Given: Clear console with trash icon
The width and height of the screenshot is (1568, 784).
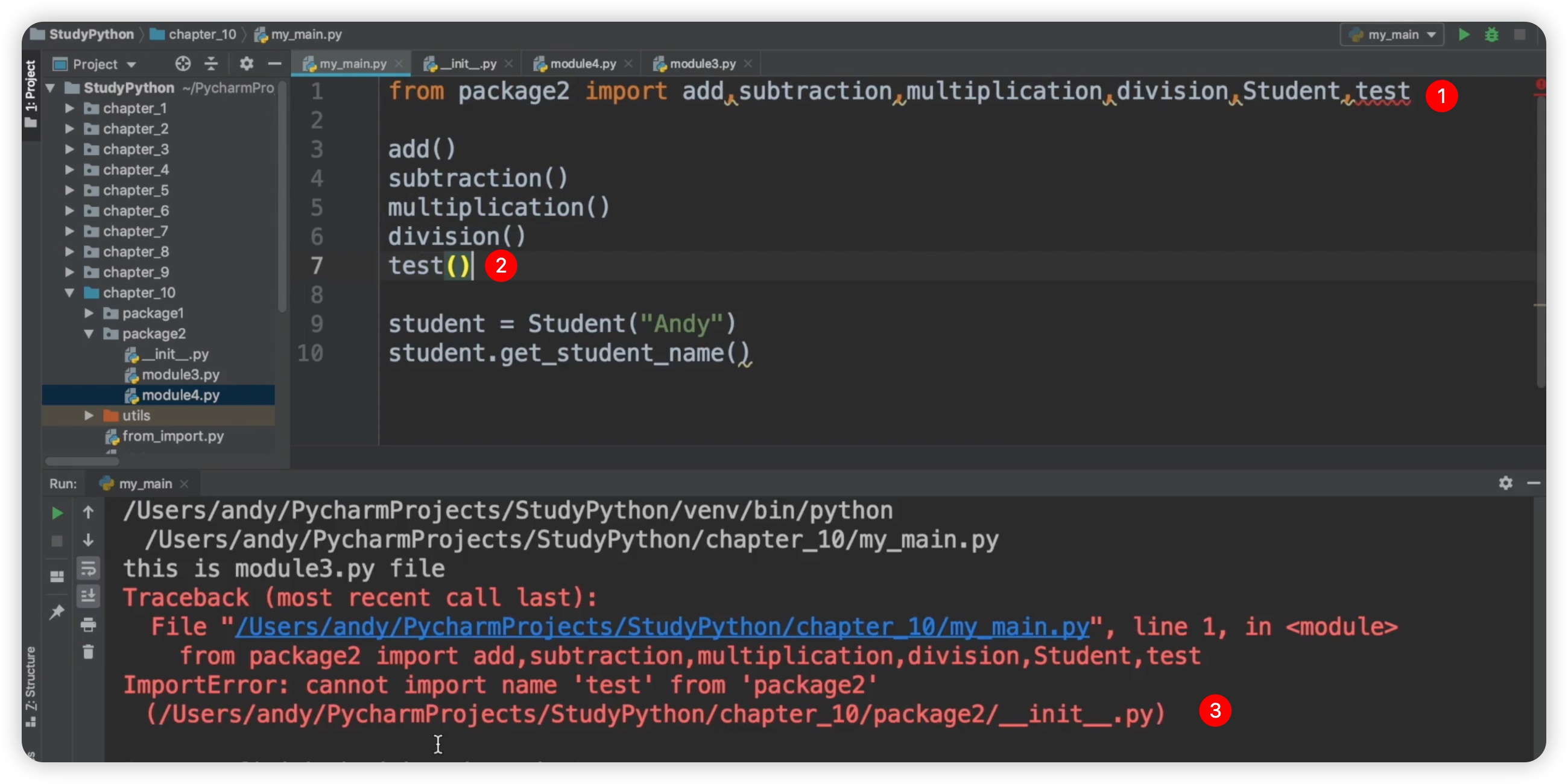Looking at the screenshot, I should point(88,652).
